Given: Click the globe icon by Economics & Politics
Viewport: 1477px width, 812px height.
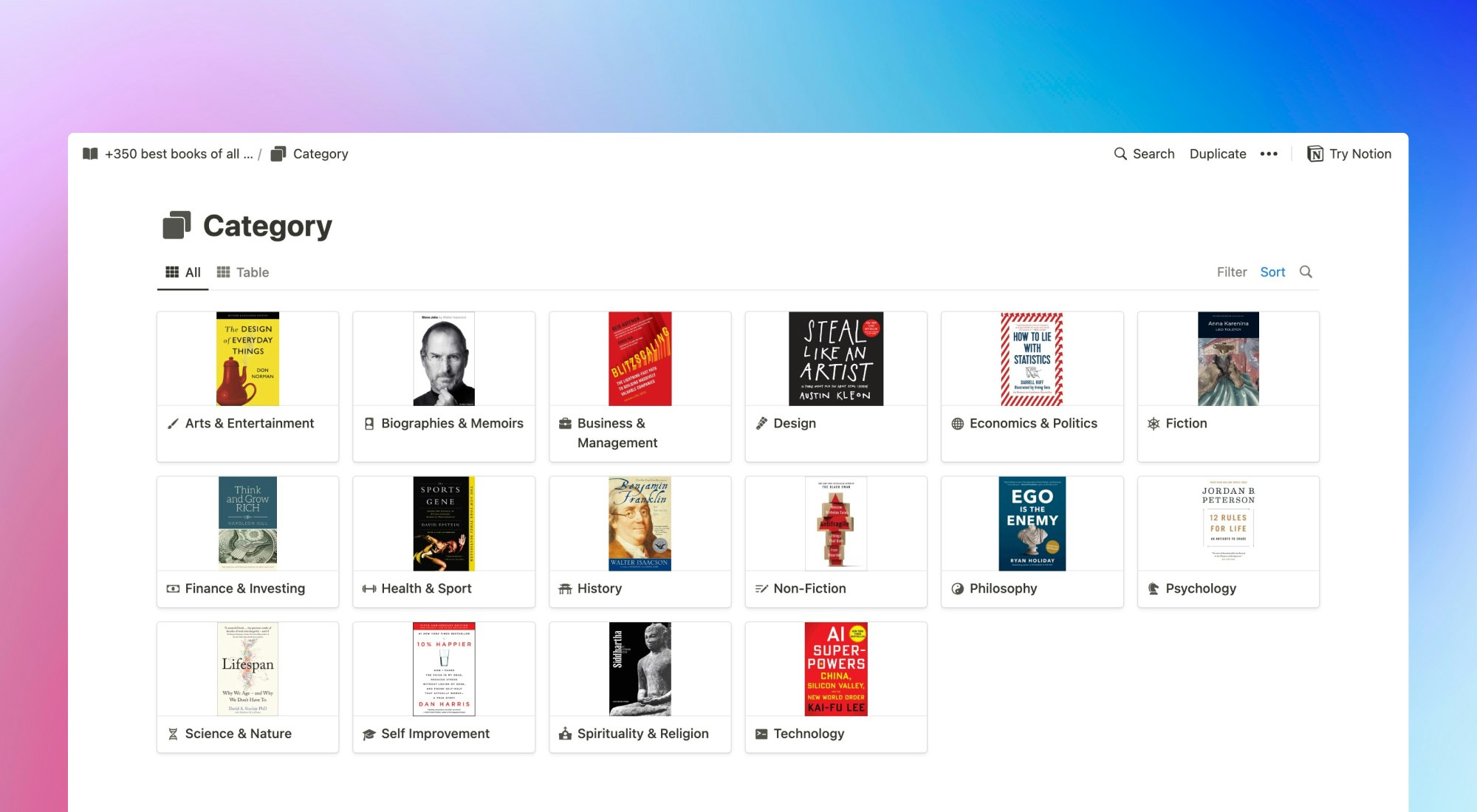Looking at the screenshot, I should coord(958,424).
